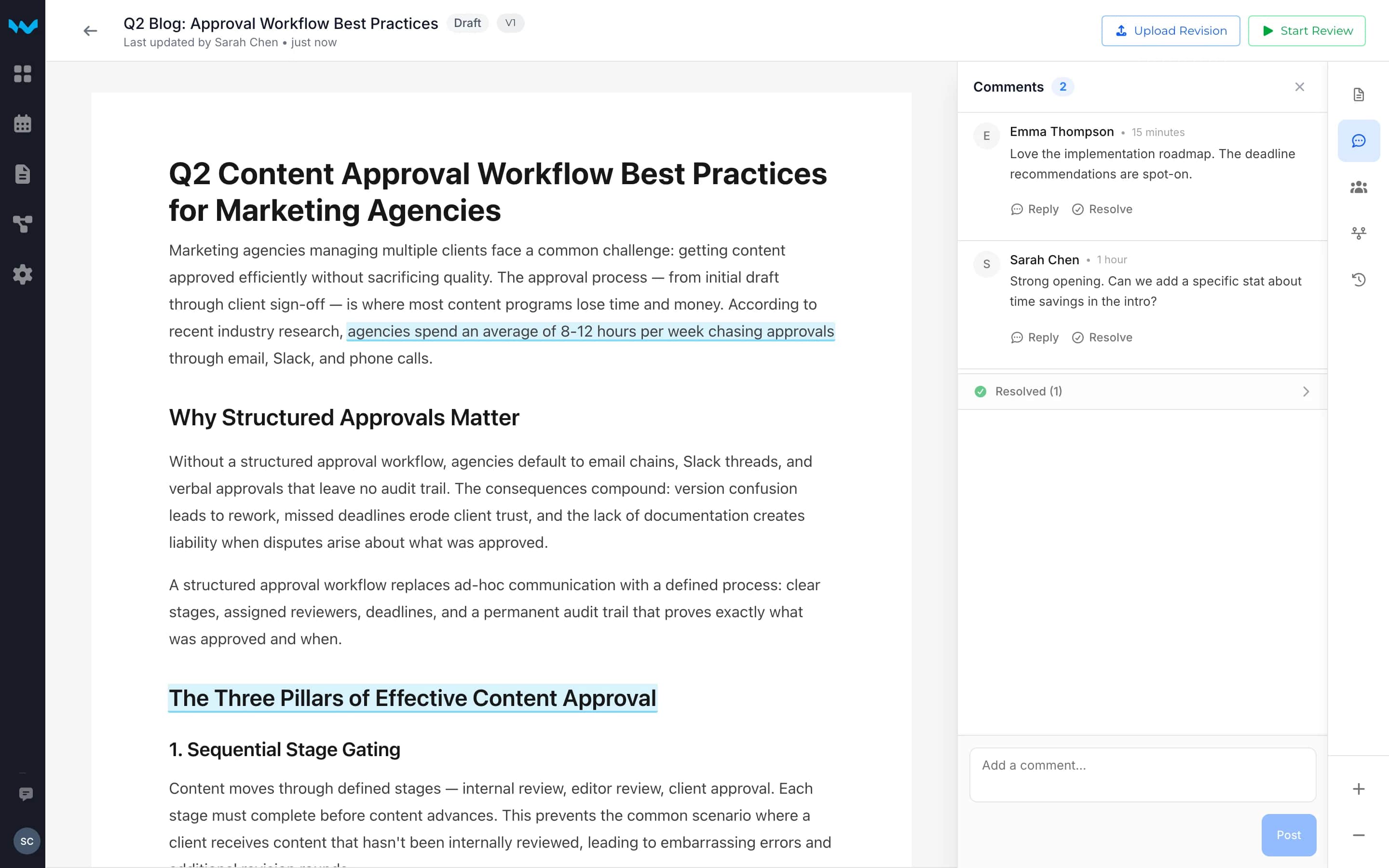Open the calendar icon in sidebar
Viewport: 1389px width, 868px height.
pos(22,123)
